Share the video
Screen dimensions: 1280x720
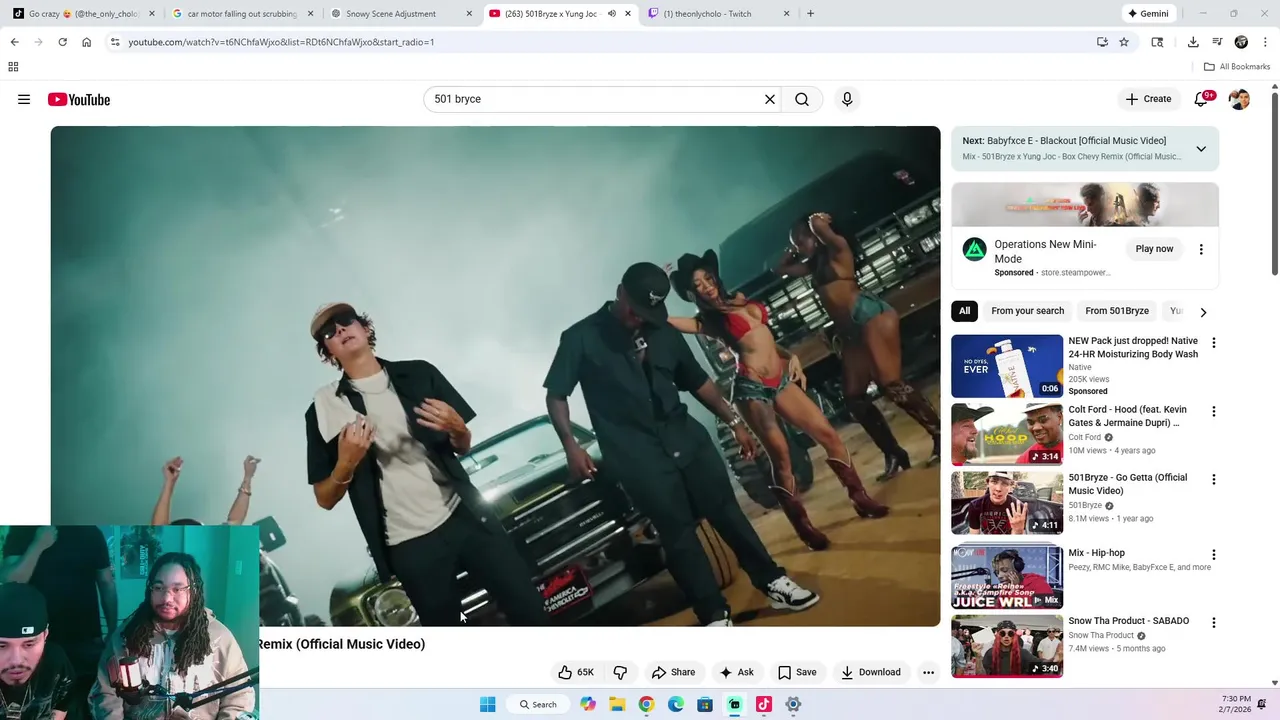coord(673,672)
